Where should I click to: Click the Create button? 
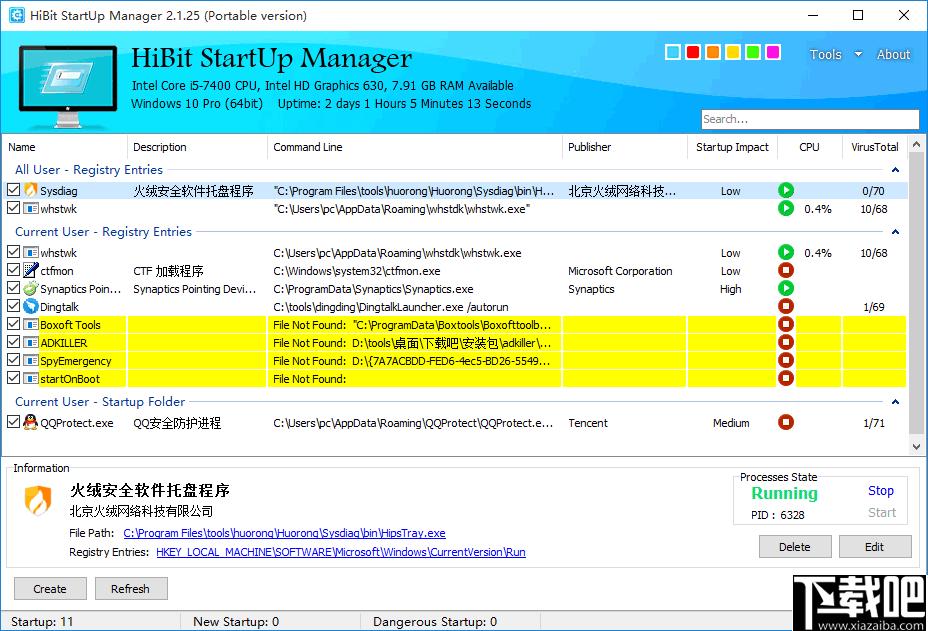pos(50,589)
